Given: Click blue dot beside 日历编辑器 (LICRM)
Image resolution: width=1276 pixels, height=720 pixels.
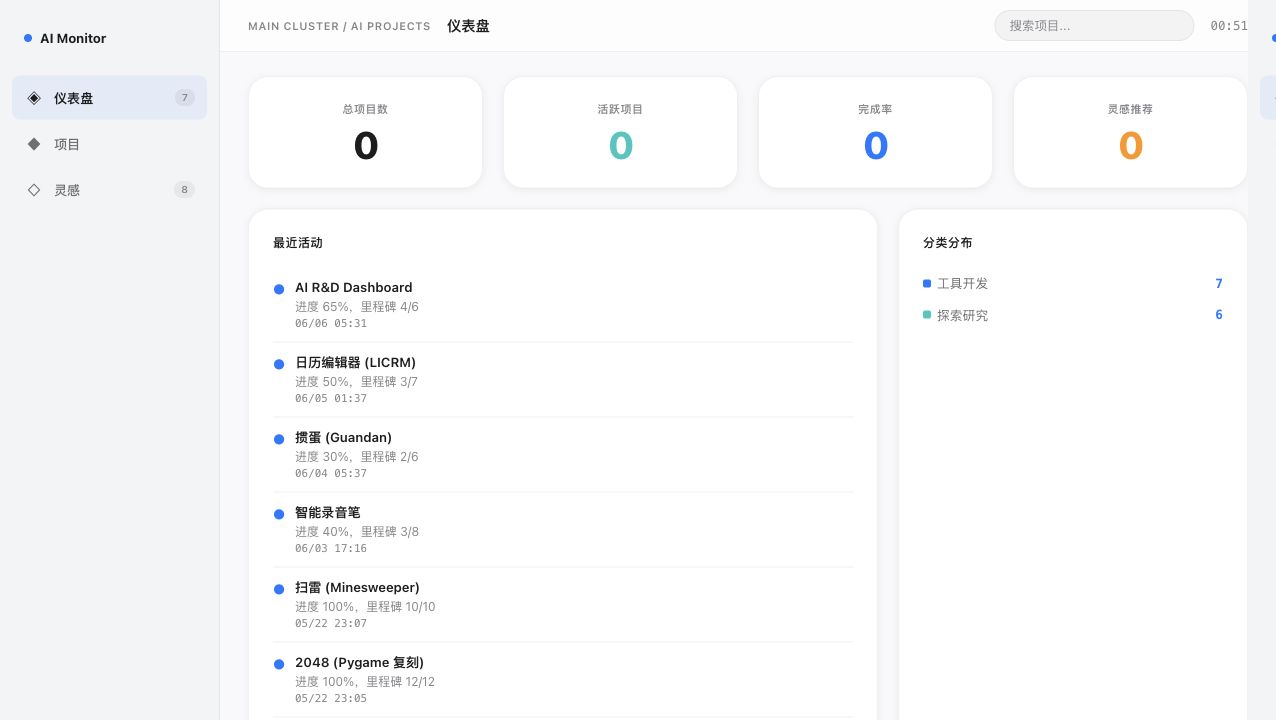Looking at the screenshot, I should tap(279, 364).
